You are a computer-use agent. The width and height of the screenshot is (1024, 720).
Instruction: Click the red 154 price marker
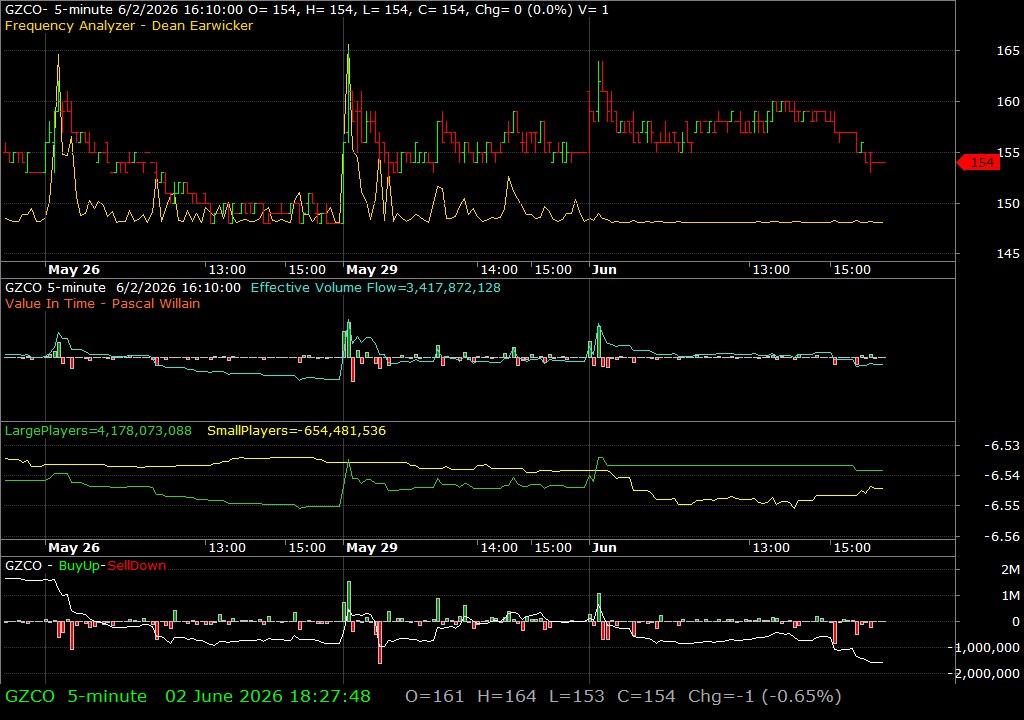[978, 163]
